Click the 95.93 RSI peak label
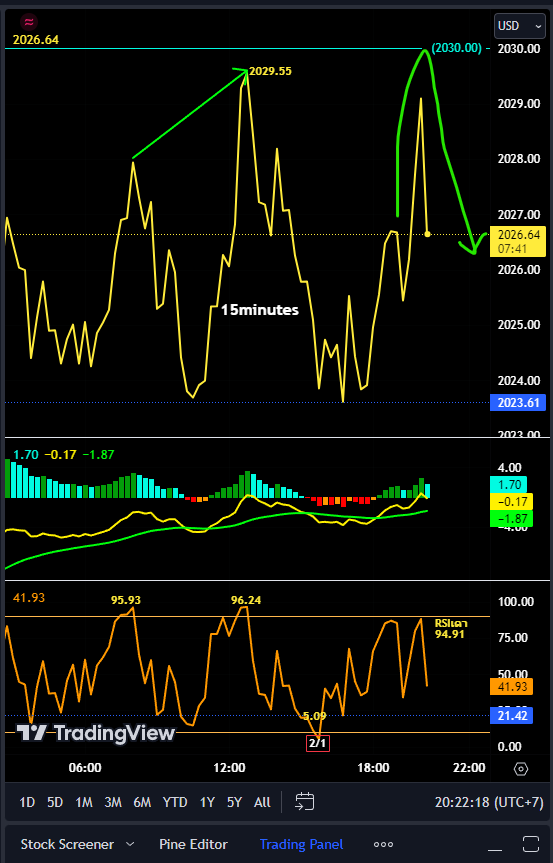Image resolution: width=553 pixels, height=863 pixels. (125, 600)
